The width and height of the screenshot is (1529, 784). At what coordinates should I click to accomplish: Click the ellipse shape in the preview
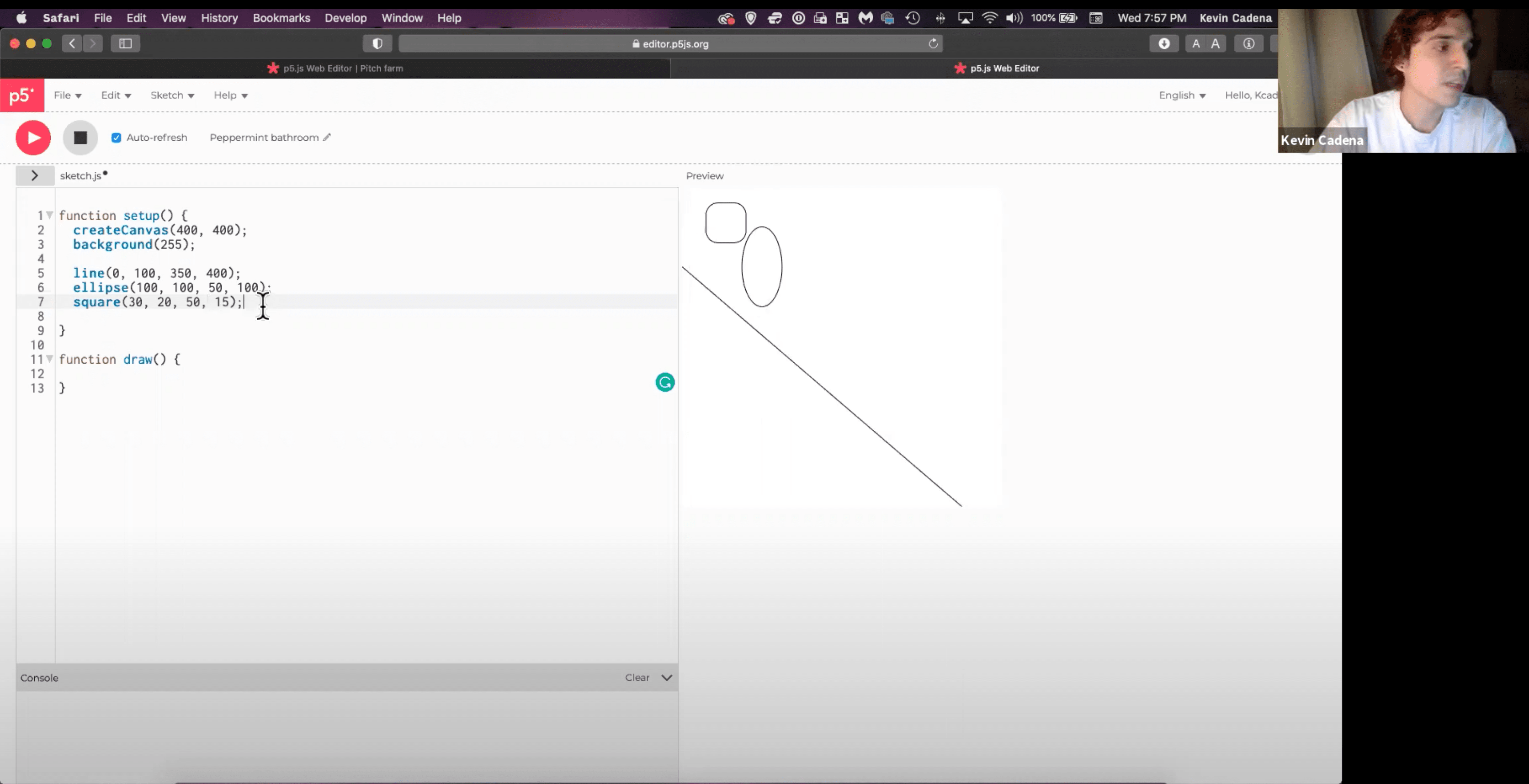(x=762, y=266)
